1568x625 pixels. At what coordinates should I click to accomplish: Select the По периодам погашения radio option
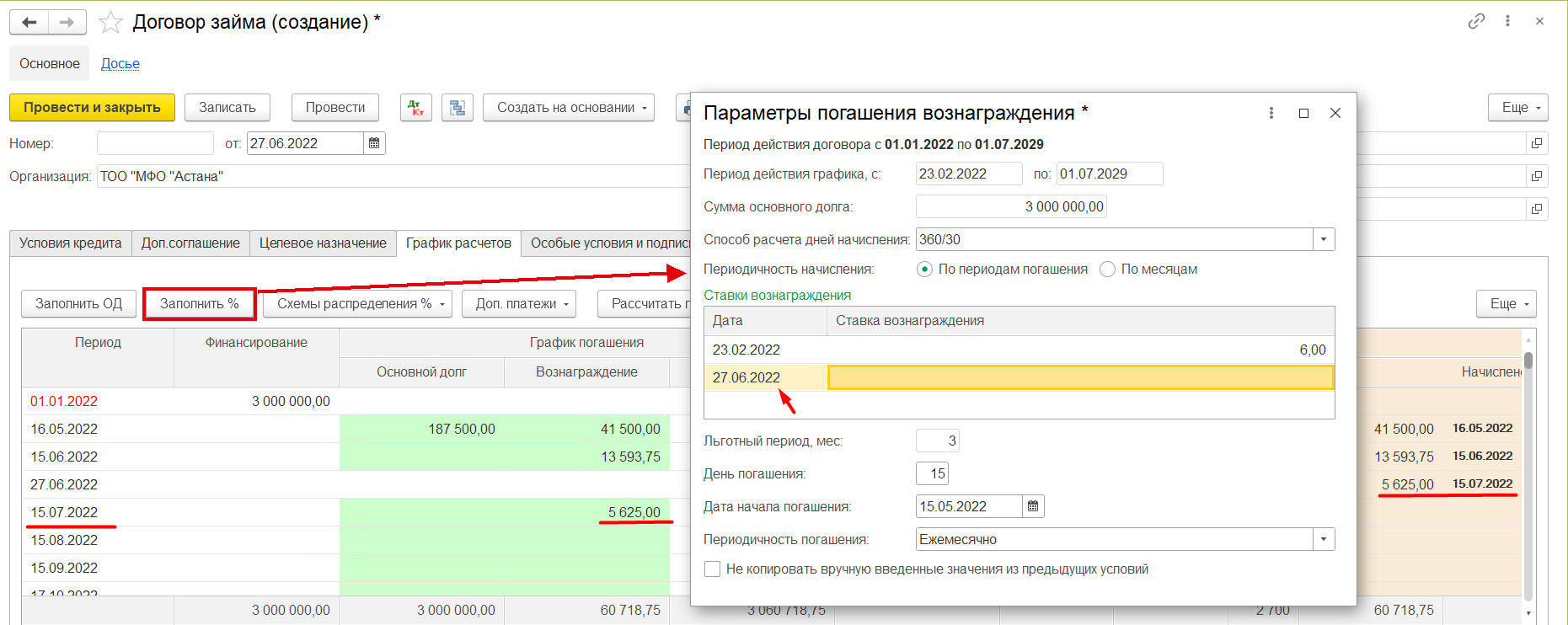(x=924, y=270)
